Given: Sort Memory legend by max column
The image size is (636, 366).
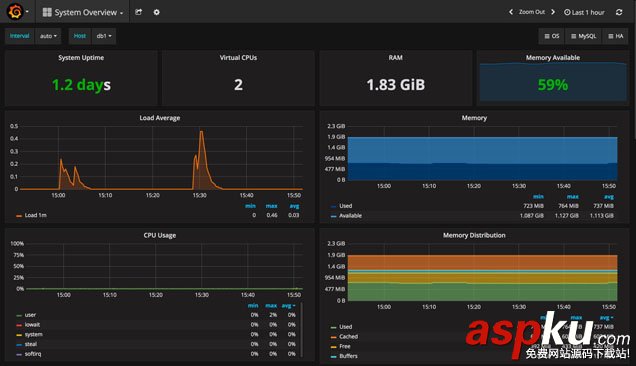Looking at the screenshot, I should (x=573, y=196).
